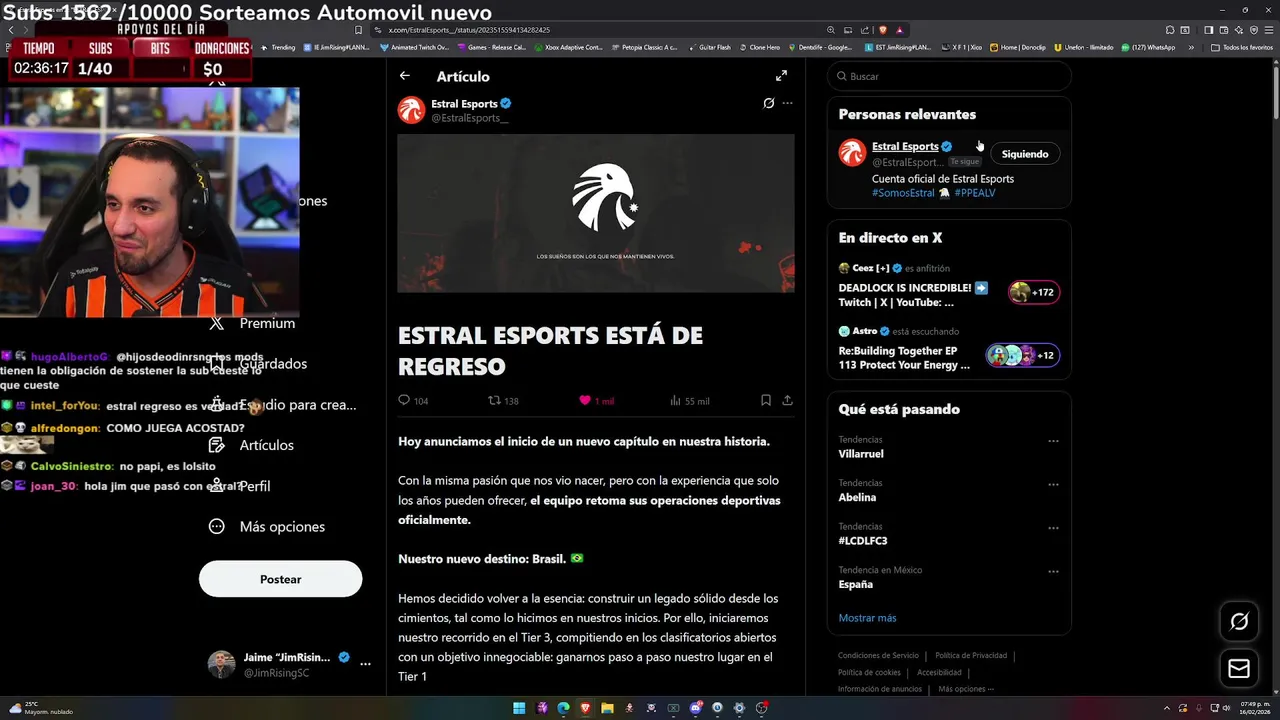Open options for the Abelina trend

point(1053,484)
